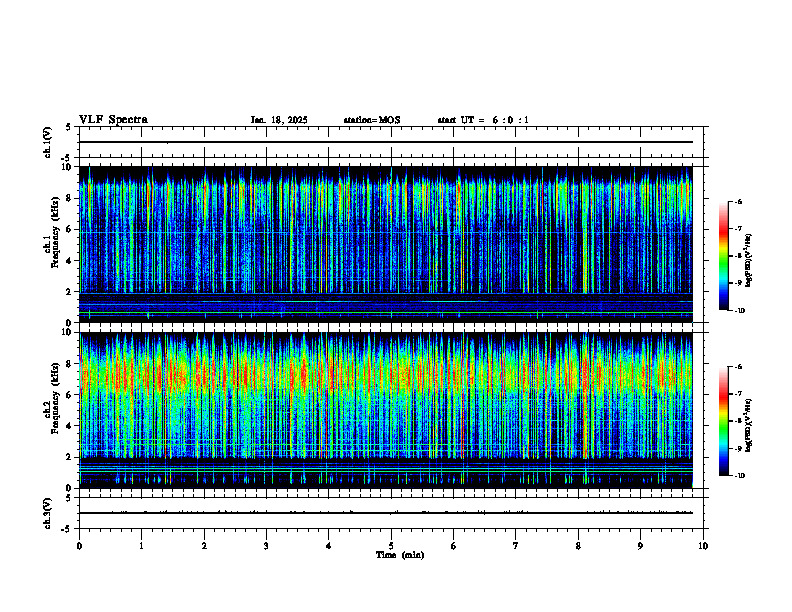This screenshot has height=612, width=792.
Task: Click the "5" volt tick of ch.1(V) axis
Action: pos(68,127)
